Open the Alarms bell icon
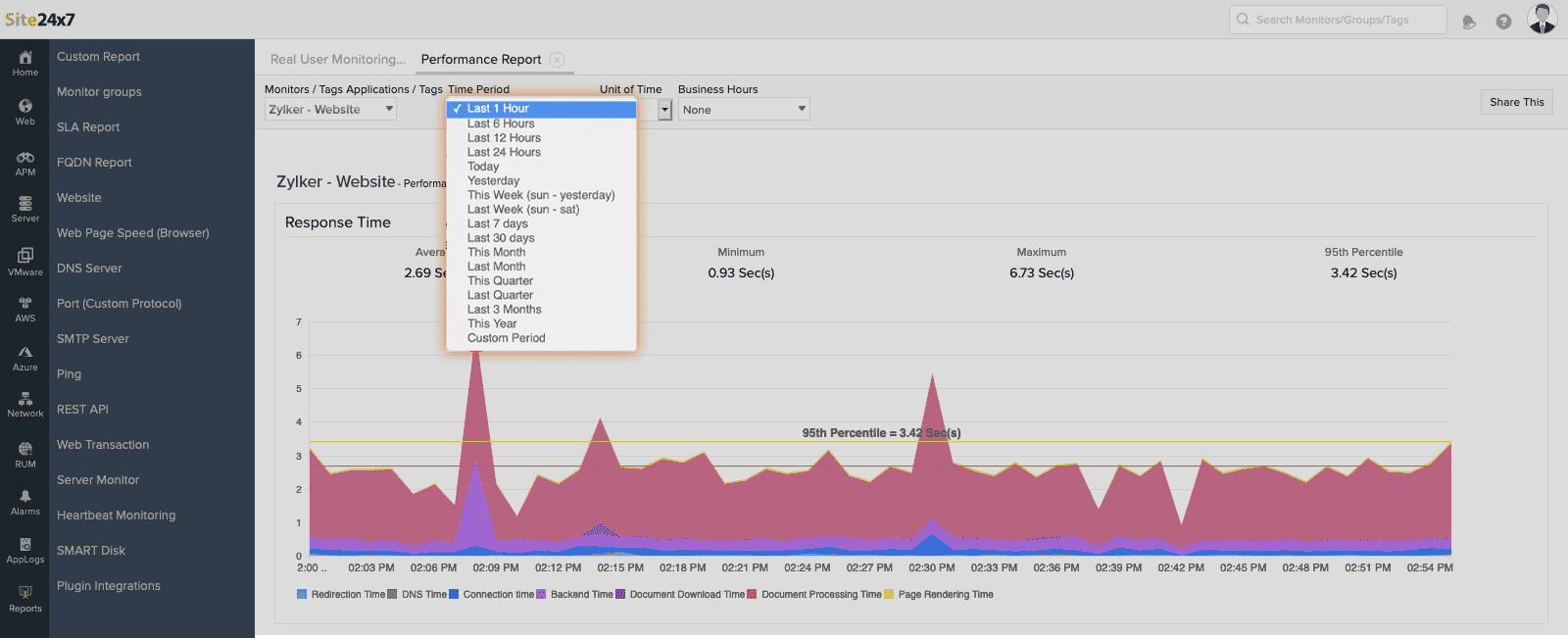1568x638 pixels. (25, 496)
